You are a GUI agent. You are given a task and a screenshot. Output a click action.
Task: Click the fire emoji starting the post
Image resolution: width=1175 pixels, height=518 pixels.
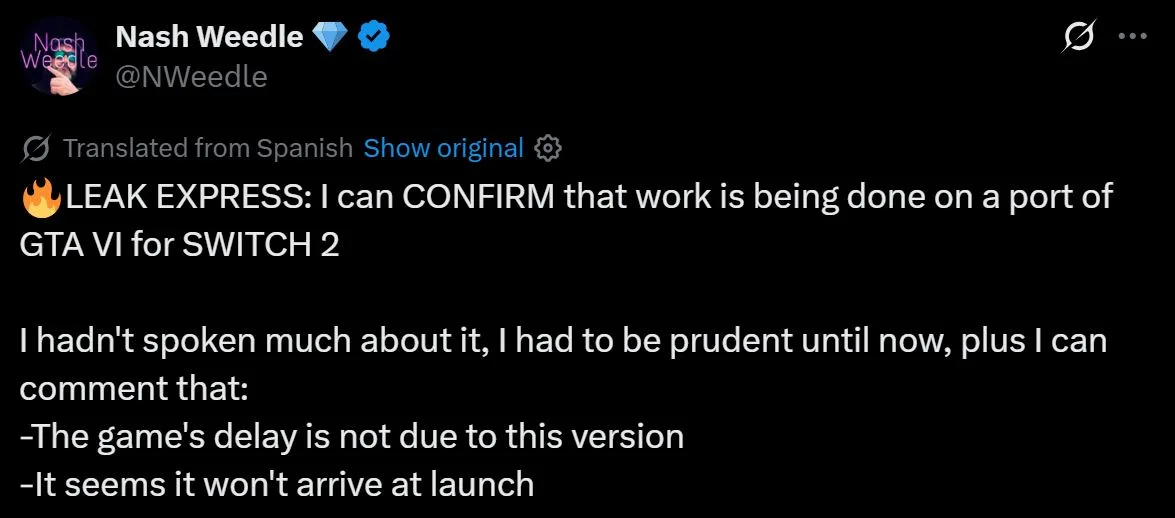(x=39, y=197)
